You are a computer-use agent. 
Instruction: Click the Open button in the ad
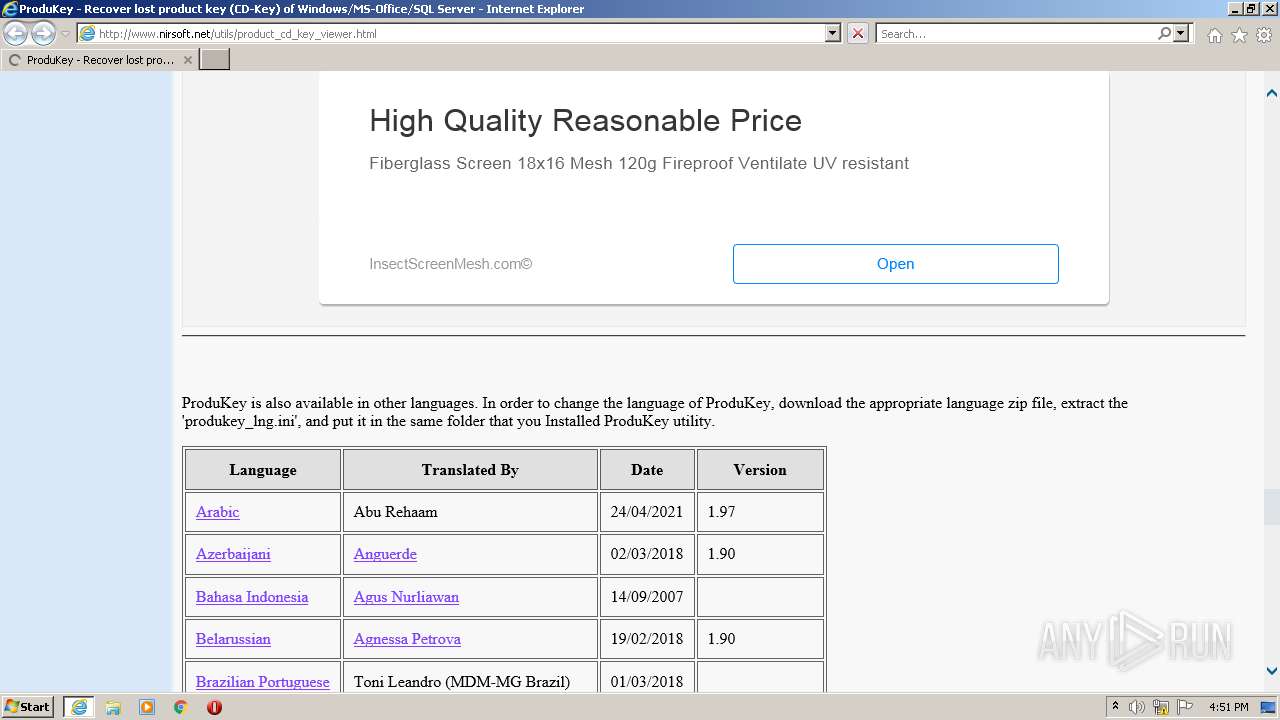click(895, 264)
